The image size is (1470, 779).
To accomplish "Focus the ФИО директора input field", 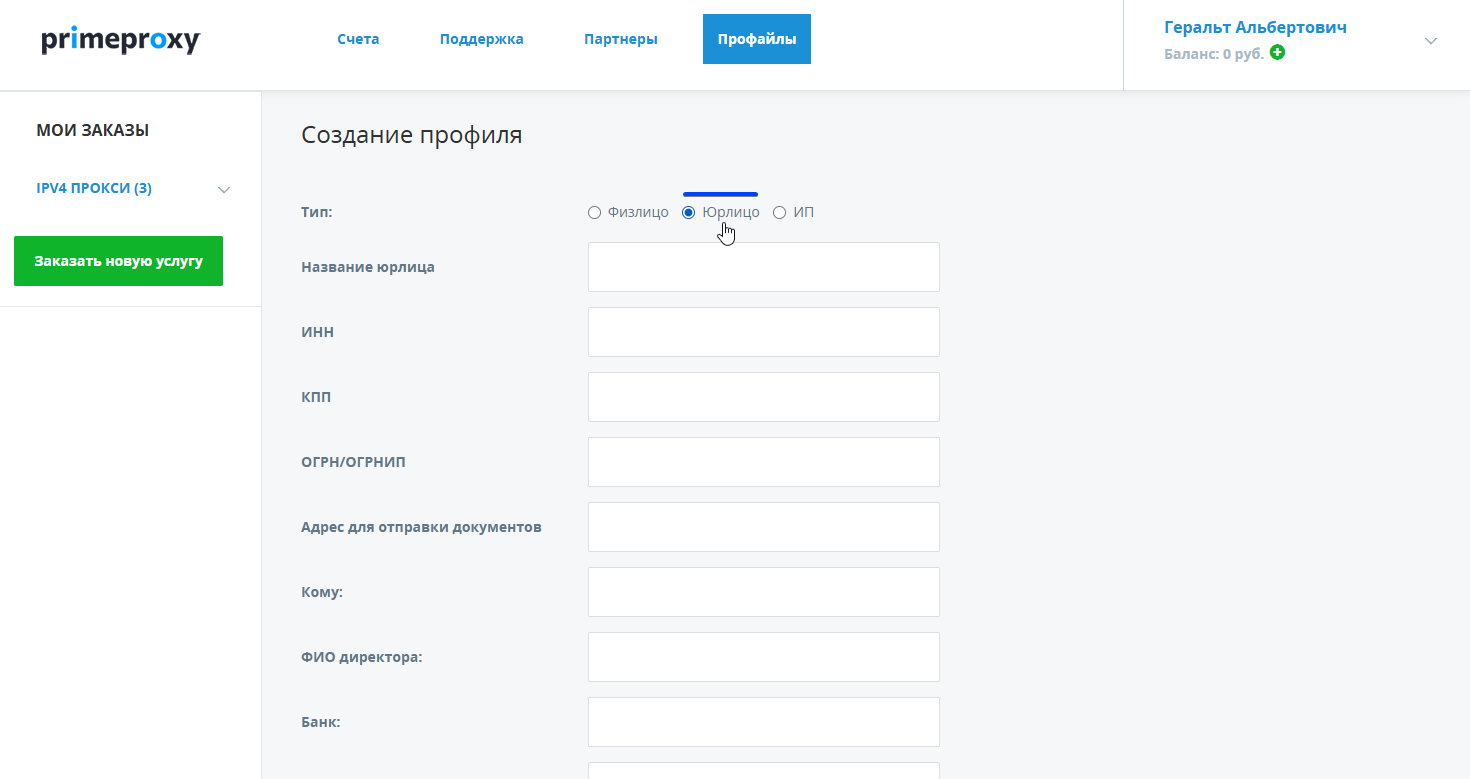I will 764,657.
